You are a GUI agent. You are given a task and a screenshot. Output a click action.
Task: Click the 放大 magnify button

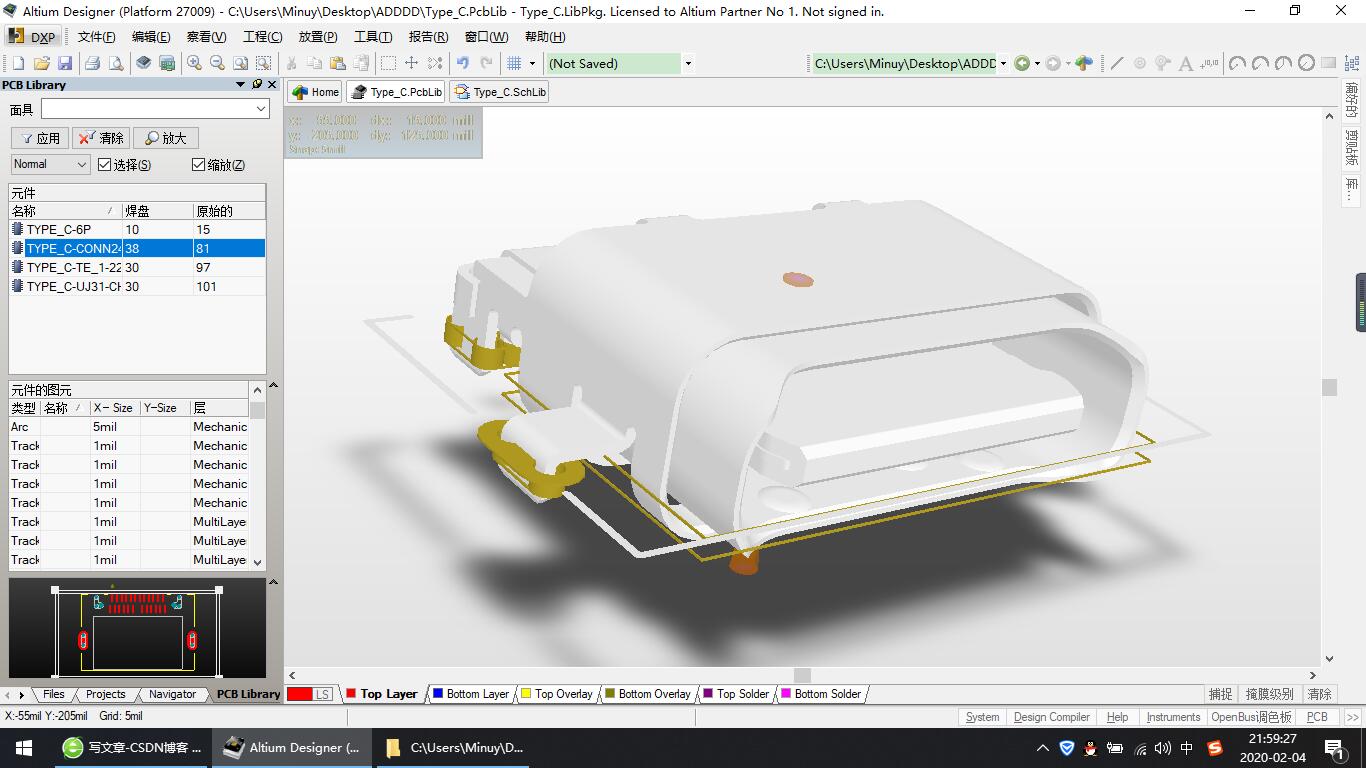coord(166,138)
